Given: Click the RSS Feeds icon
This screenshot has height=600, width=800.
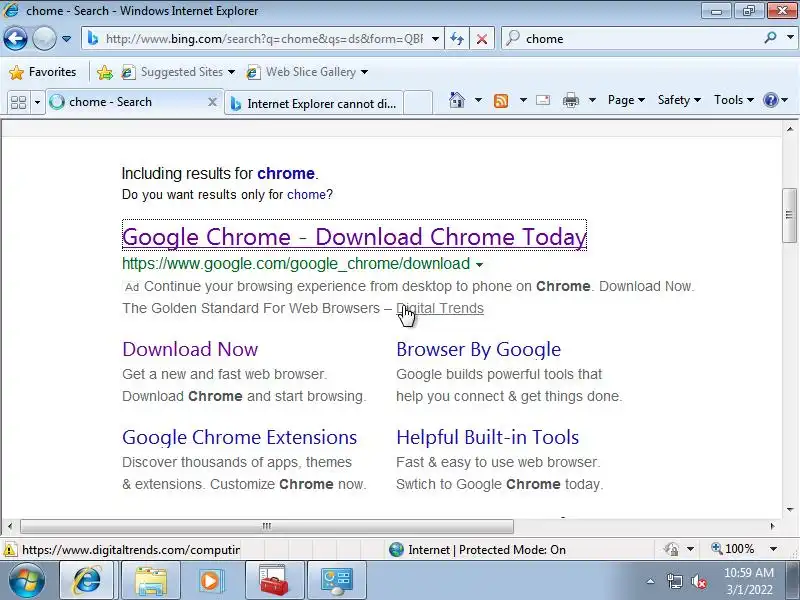Looking at the screenshot, I should (501, 101).
